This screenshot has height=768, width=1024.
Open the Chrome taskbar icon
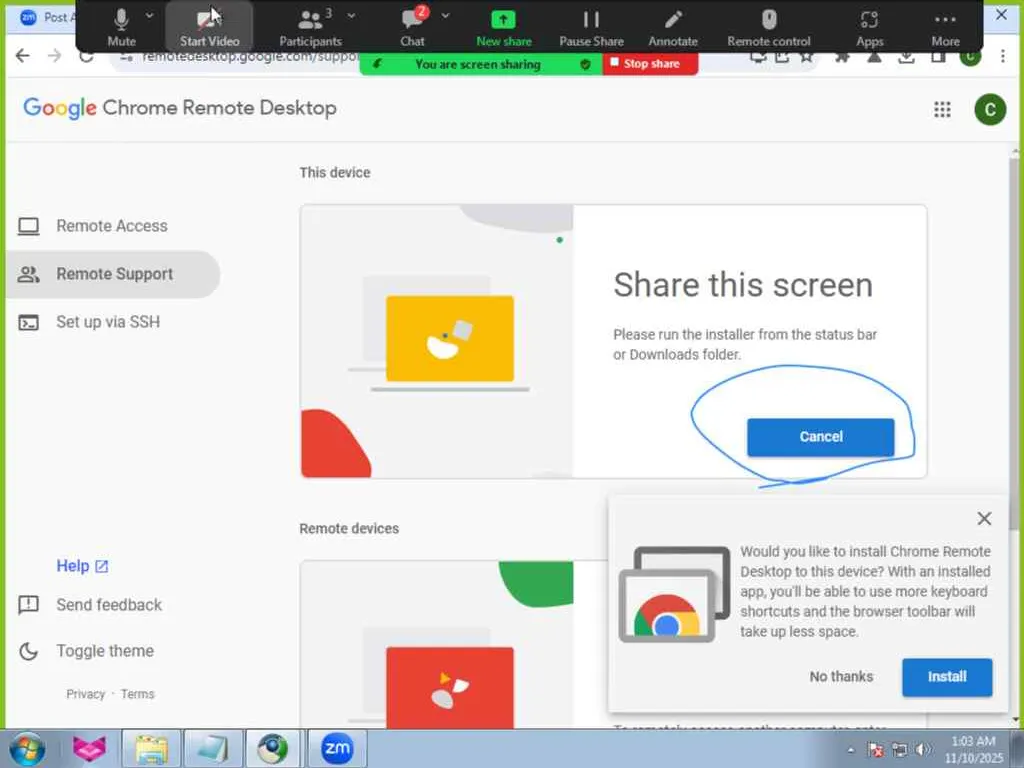[x=272, y=748]
